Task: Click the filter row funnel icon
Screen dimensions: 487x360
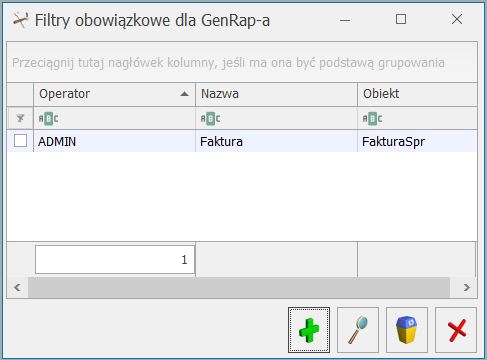Action: (20, 118)
